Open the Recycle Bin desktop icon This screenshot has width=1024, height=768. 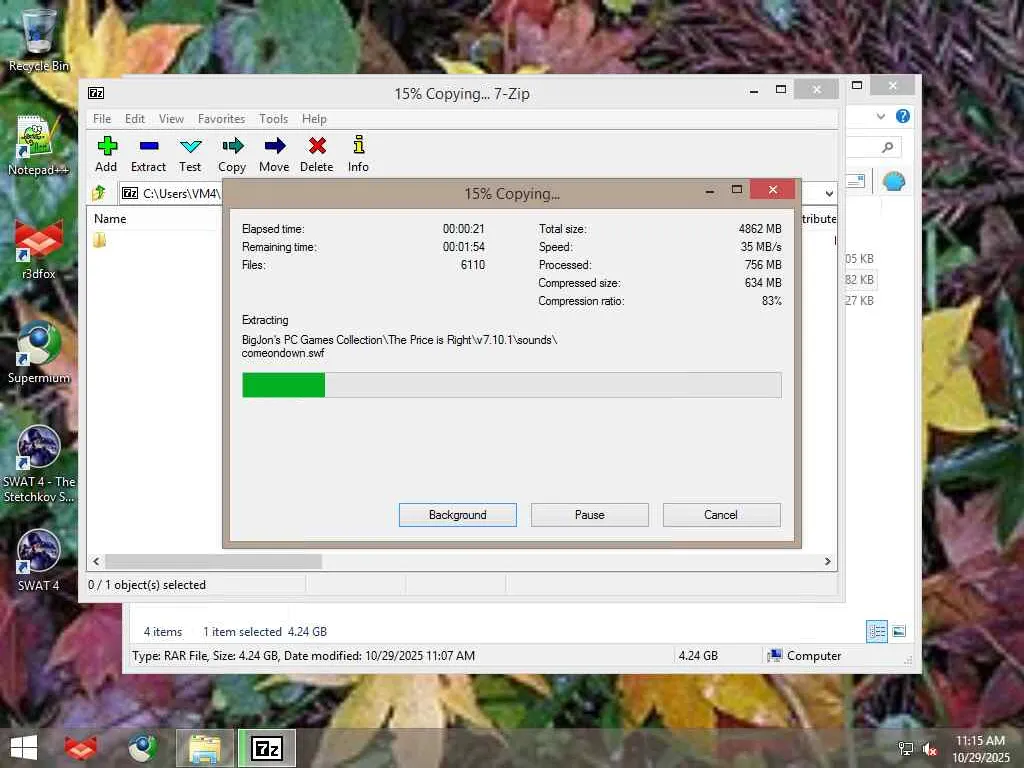[x=38, y=39]
